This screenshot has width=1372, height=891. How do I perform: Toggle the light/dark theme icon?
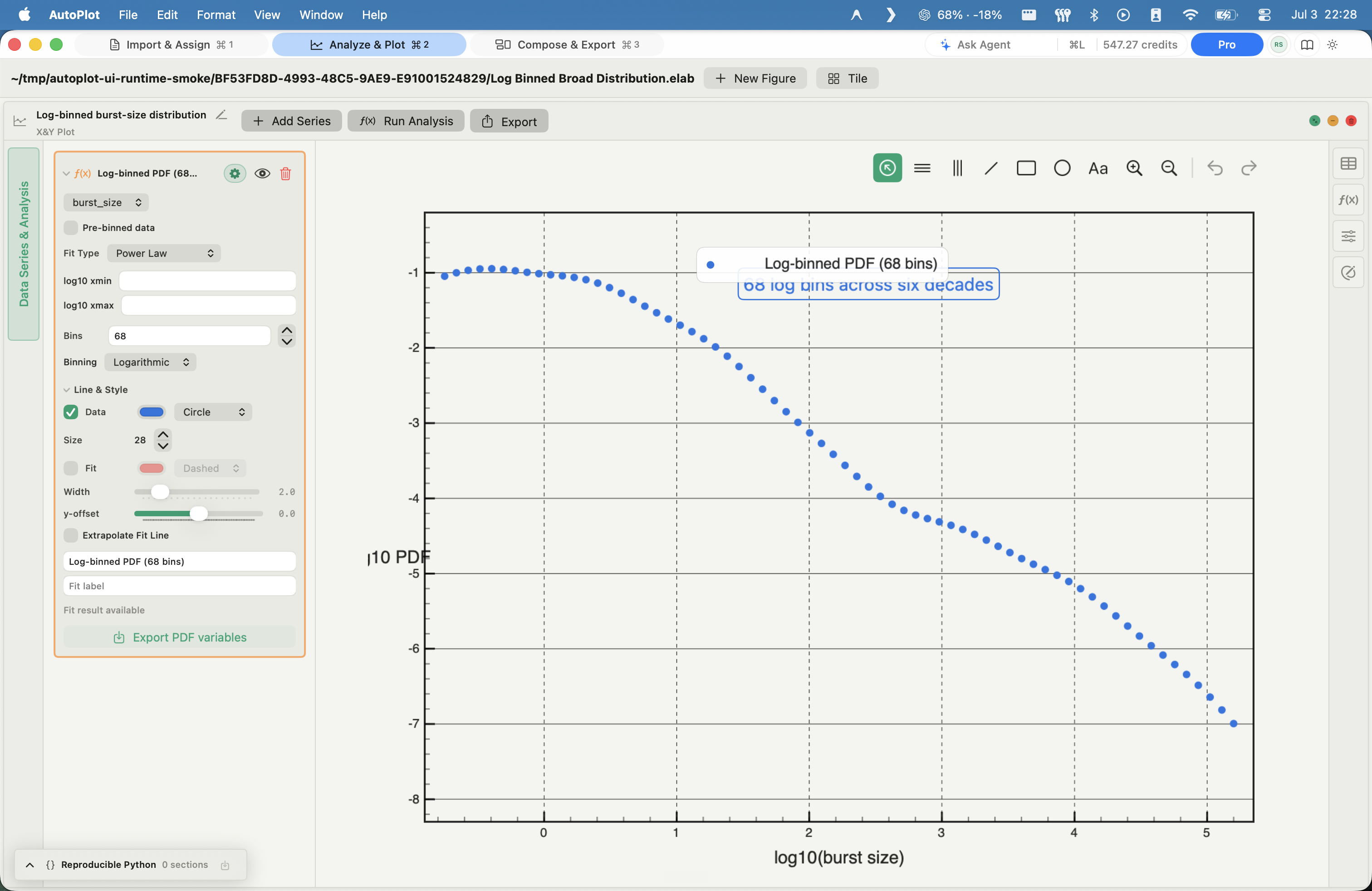1332,44
